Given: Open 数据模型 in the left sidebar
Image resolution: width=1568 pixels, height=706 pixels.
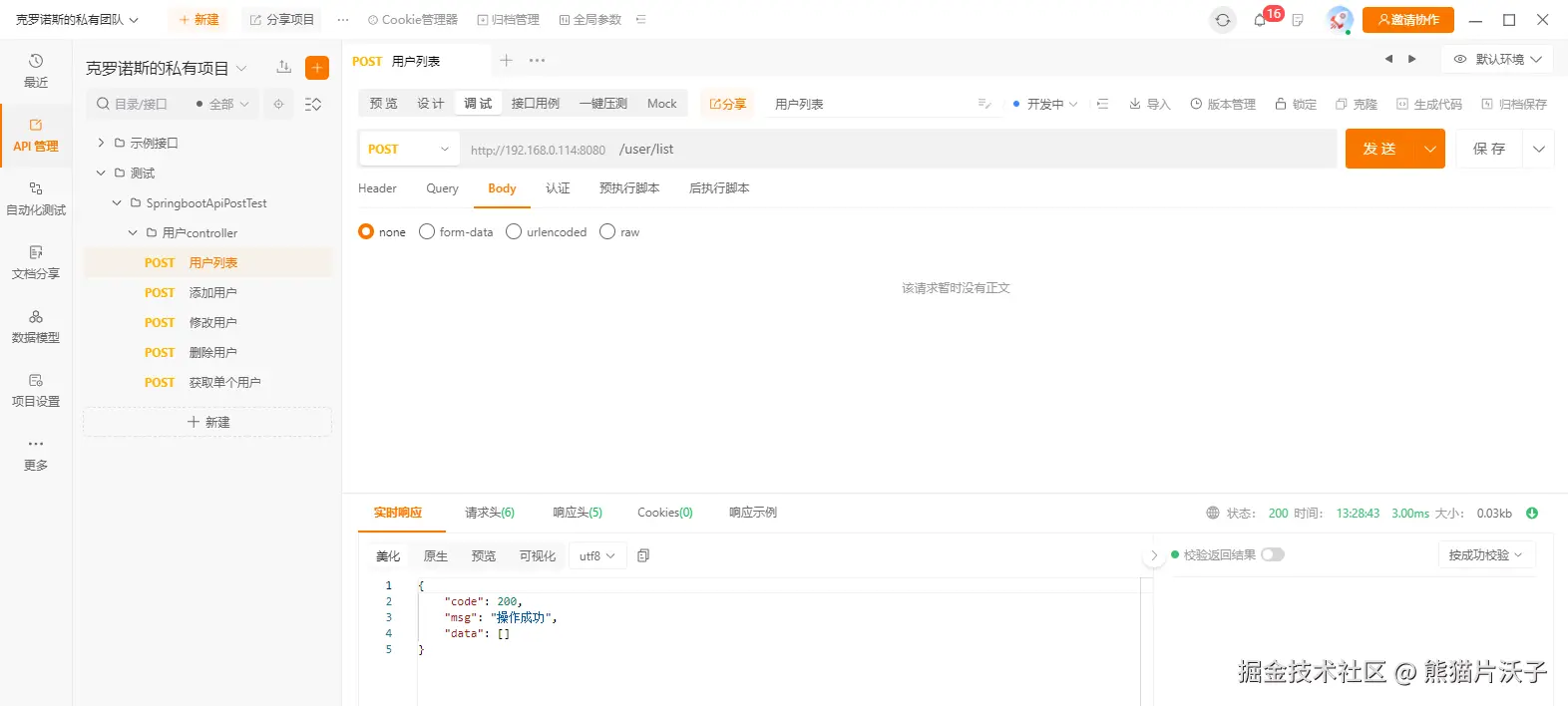Looking at the screenshot, I should (36, 326).
